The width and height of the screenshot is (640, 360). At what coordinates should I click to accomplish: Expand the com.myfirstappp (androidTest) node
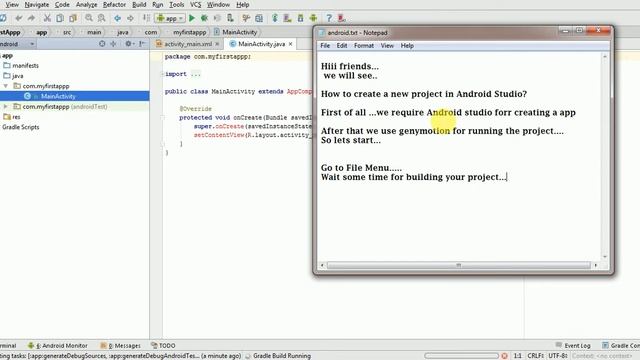pos(6,107)
